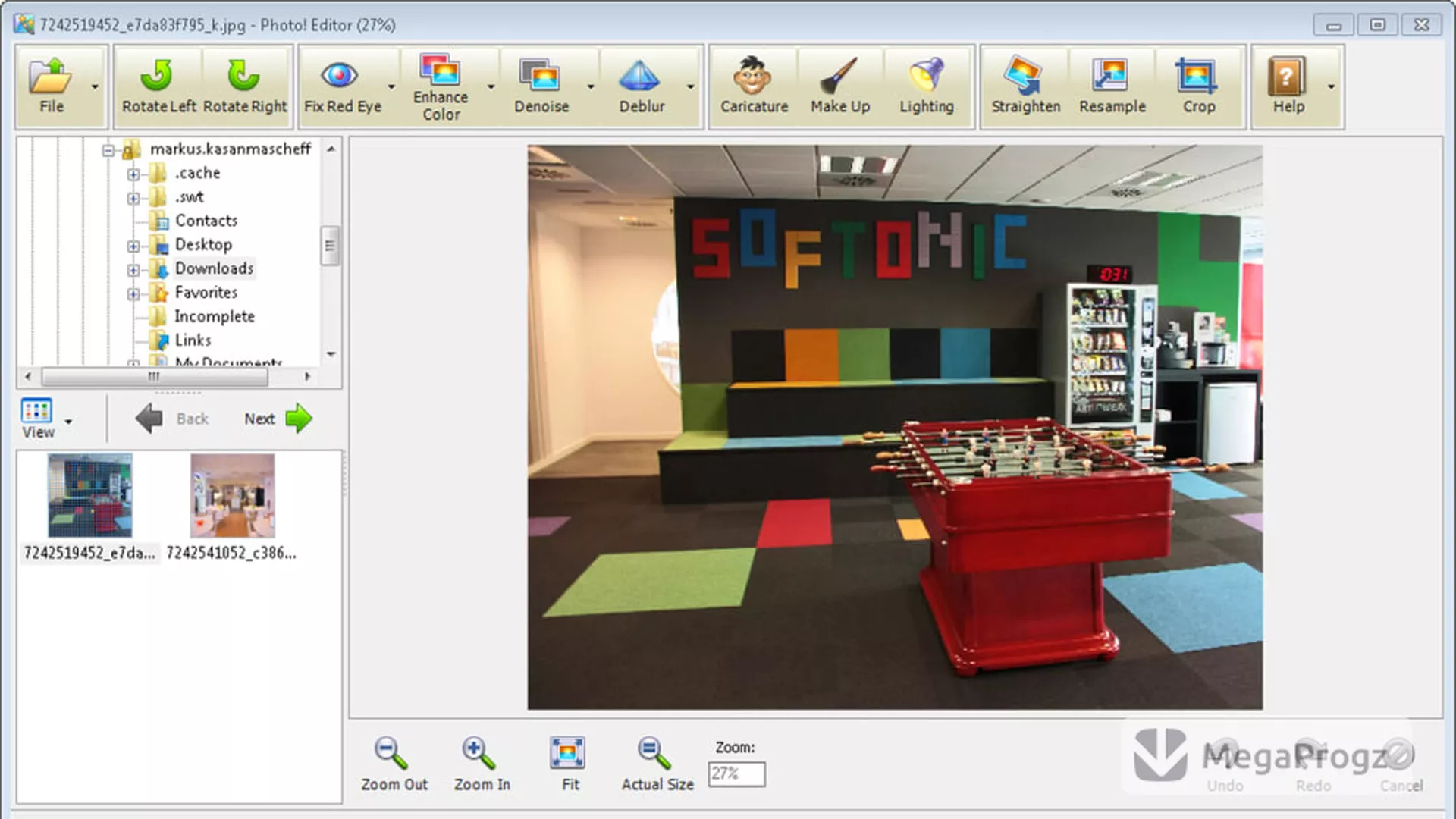Open the Enhance Color dropdown arrow

(491, 87)
